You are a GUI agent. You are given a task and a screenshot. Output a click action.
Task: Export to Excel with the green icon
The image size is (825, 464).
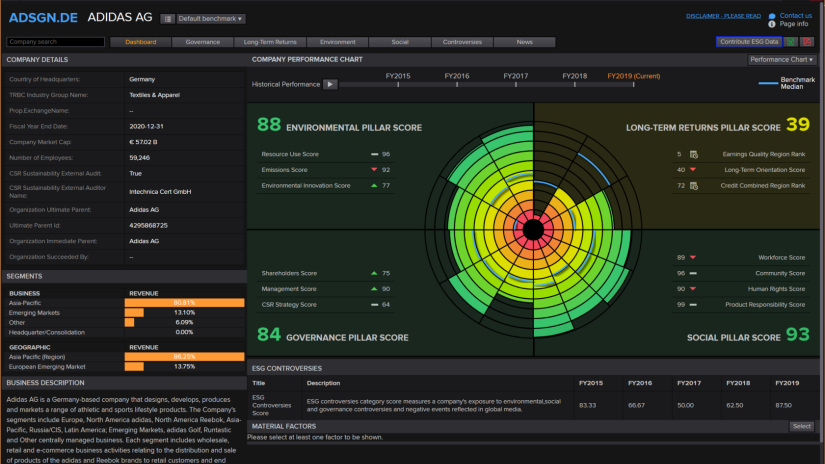(x=790, y=42)
